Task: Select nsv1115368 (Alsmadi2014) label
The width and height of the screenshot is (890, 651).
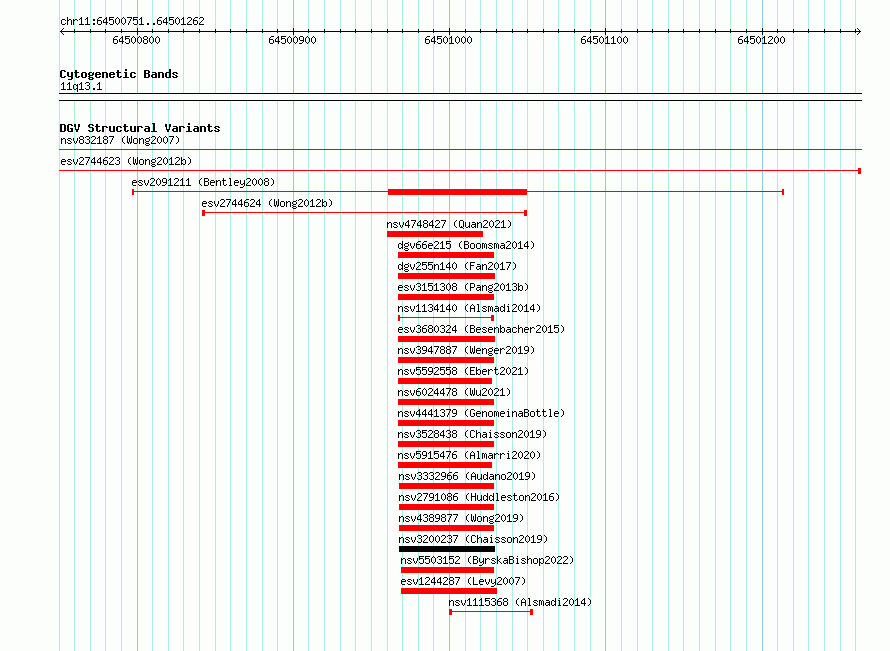Action: (520, 602)
